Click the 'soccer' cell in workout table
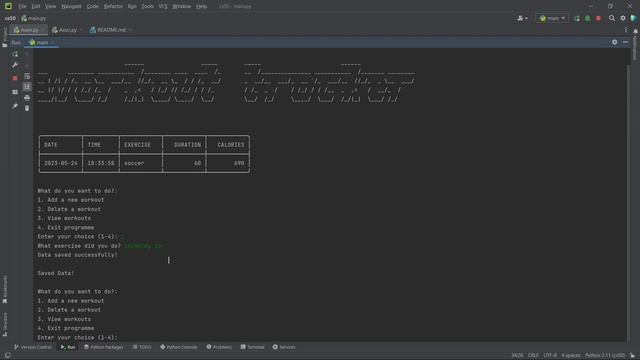 134,163
